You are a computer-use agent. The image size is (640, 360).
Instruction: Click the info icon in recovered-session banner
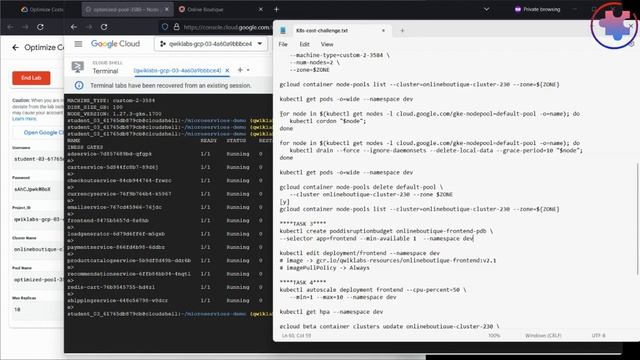pos(79,85)
